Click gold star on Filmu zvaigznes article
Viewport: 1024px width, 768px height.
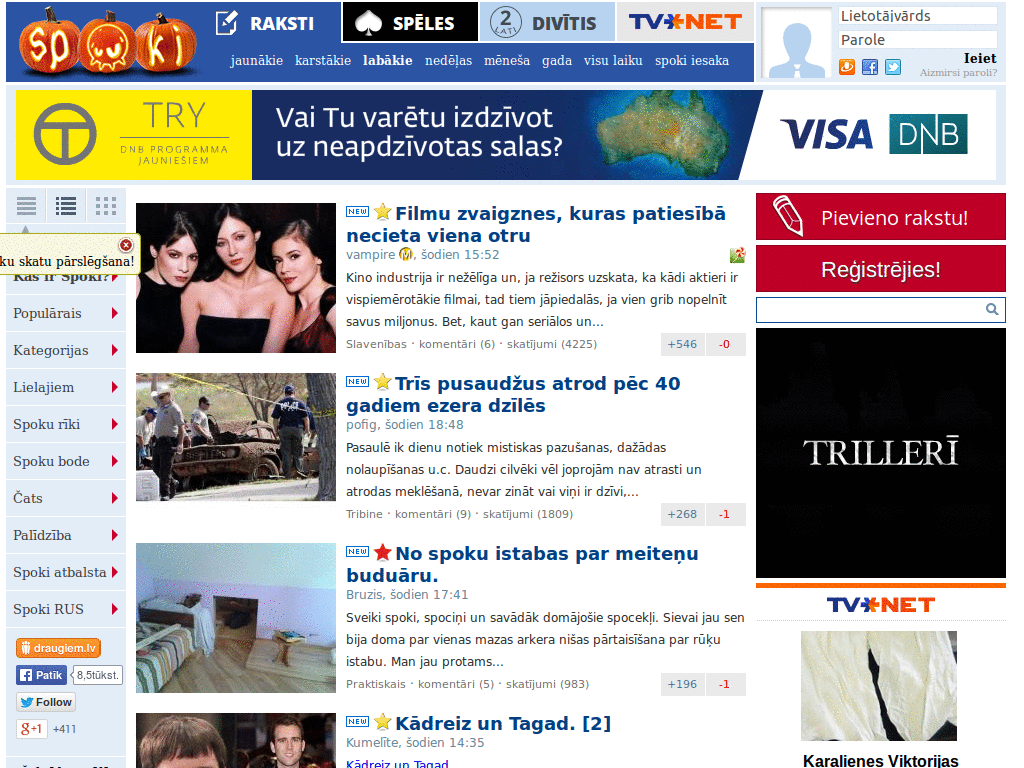click(383, 212)
